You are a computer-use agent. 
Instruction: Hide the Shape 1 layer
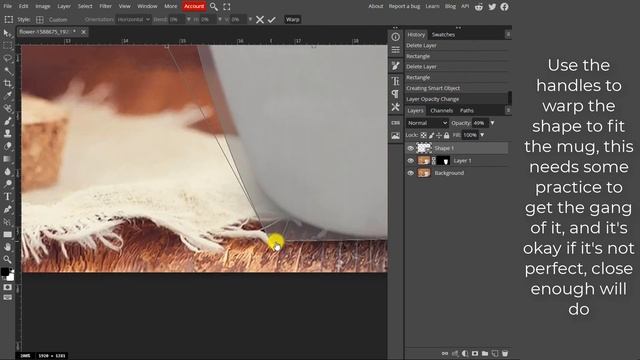(411, 148)
